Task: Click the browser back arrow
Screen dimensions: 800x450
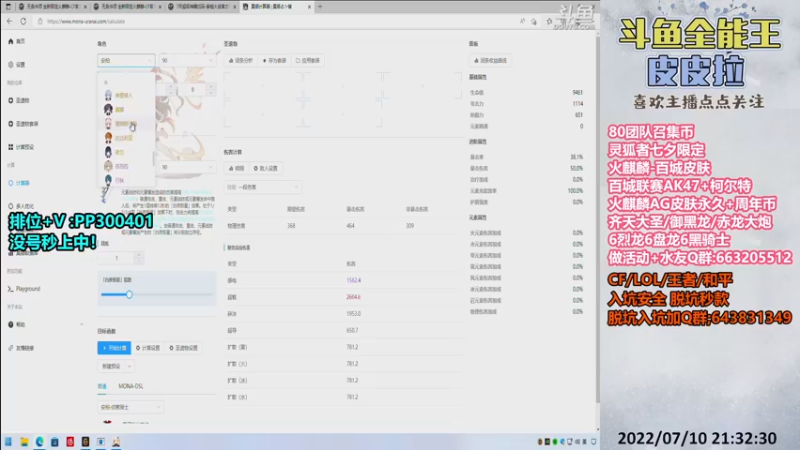Action: coord(10,21)
